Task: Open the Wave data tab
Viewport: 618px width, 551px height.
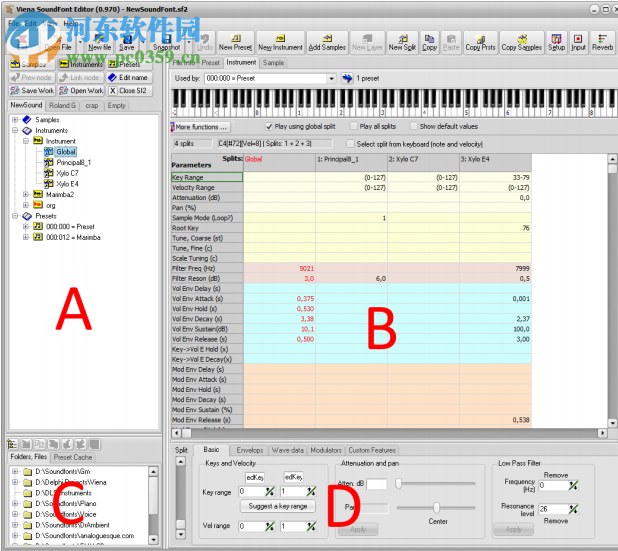Action: [x=288, y=450]
